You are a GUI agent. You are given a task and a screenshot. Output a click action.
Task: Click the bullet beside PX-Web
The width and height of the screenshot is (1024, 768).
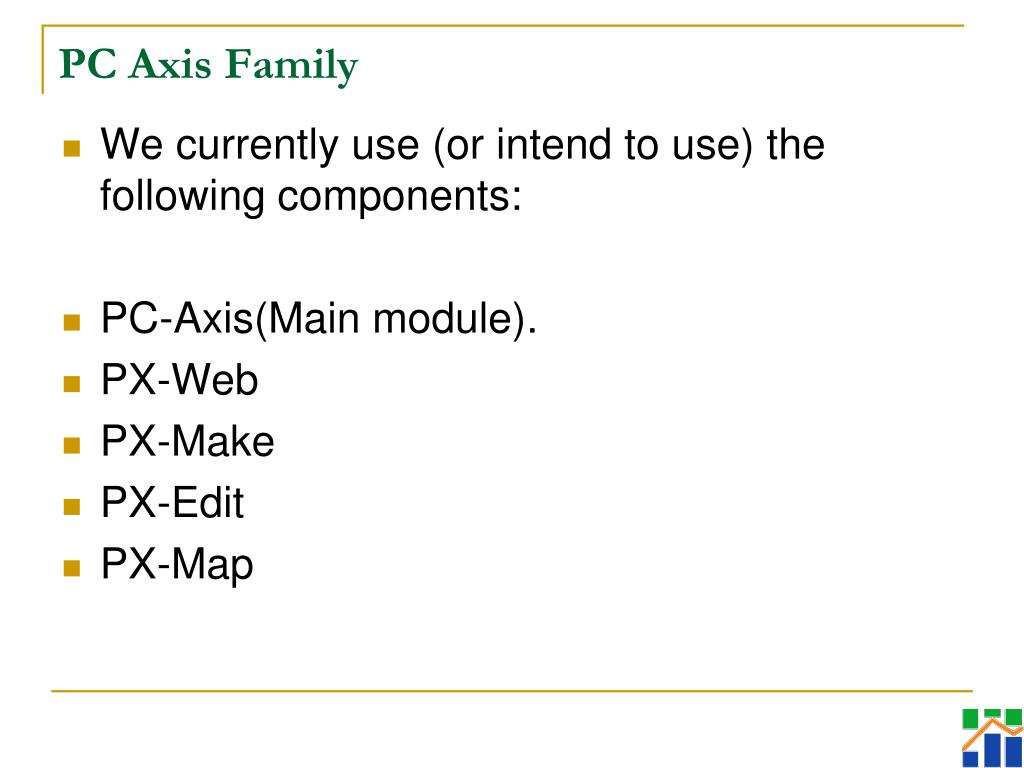[x=72, y=384]
